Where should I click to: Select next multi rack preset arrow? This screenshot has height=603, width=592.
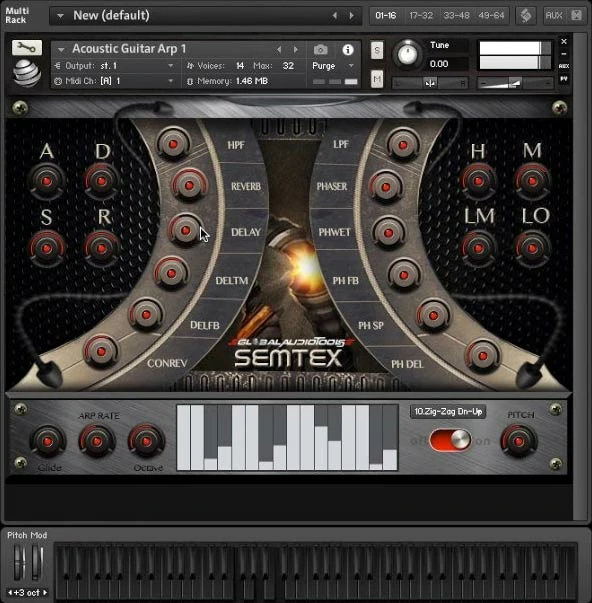coord(351,15)
